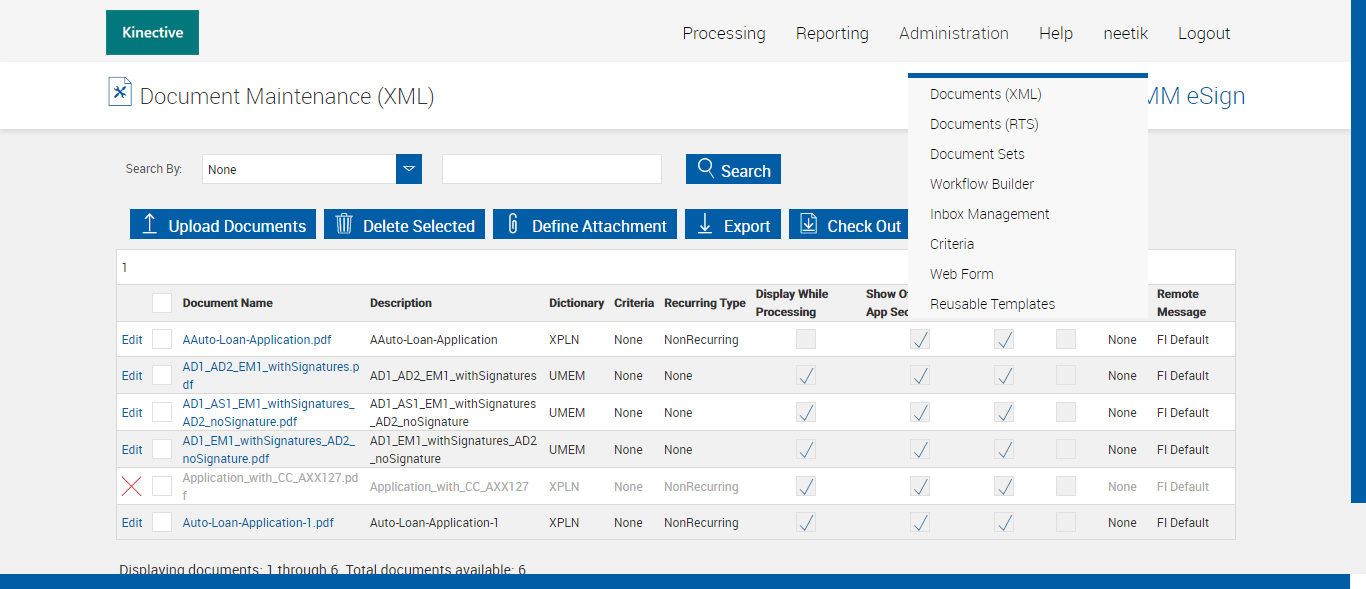This screenshot has width=1366, height=589.
Task: Click the paperclip Define Attachment icon
Action: click(x=513, y=224)
